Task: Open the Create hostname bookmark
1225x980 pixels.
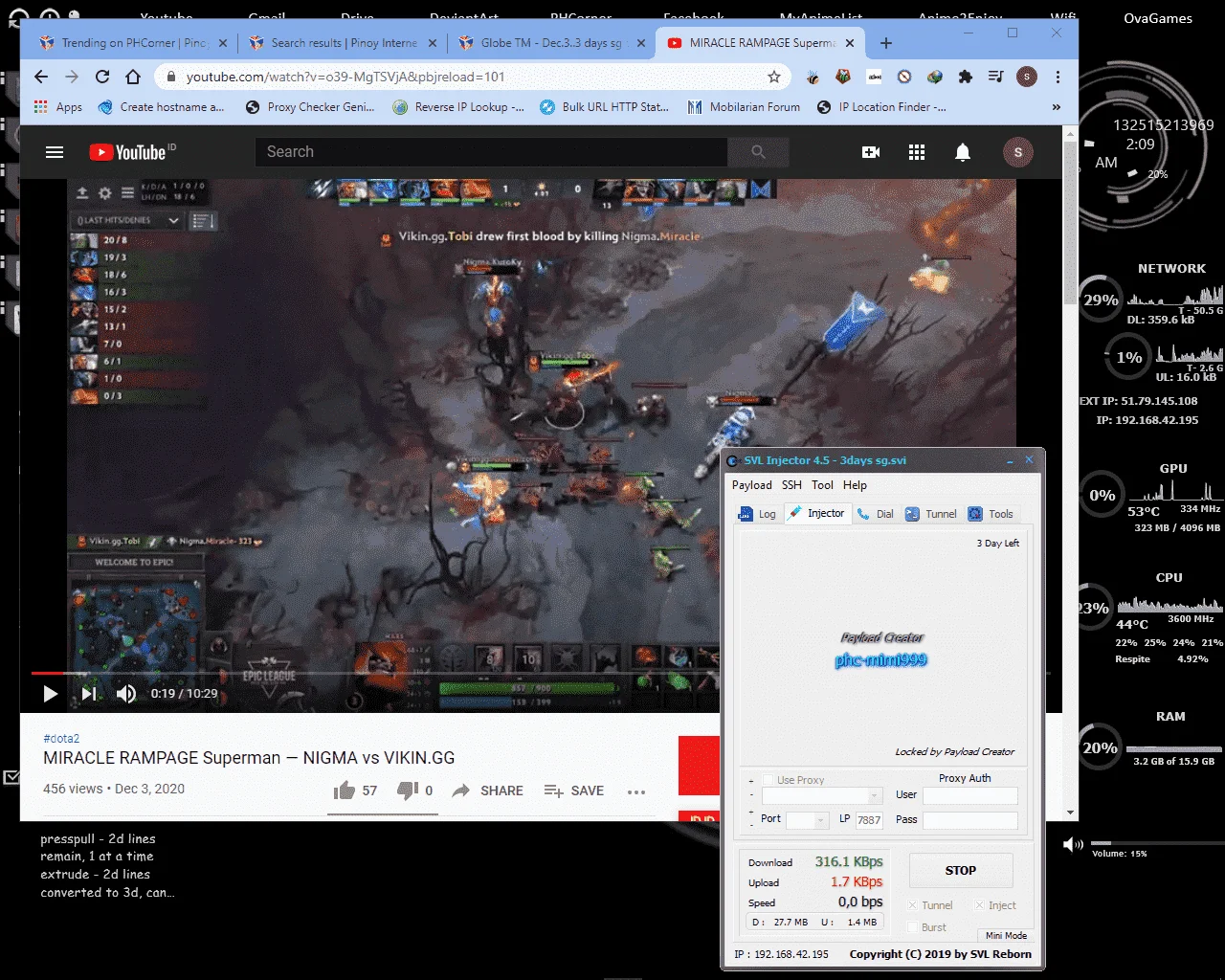Action: point(161,107)
